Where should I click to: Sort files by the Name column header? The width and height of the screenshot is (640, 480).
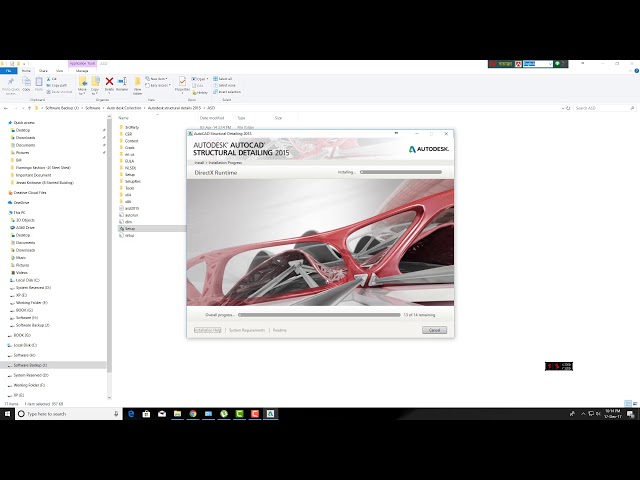[123, 118]
